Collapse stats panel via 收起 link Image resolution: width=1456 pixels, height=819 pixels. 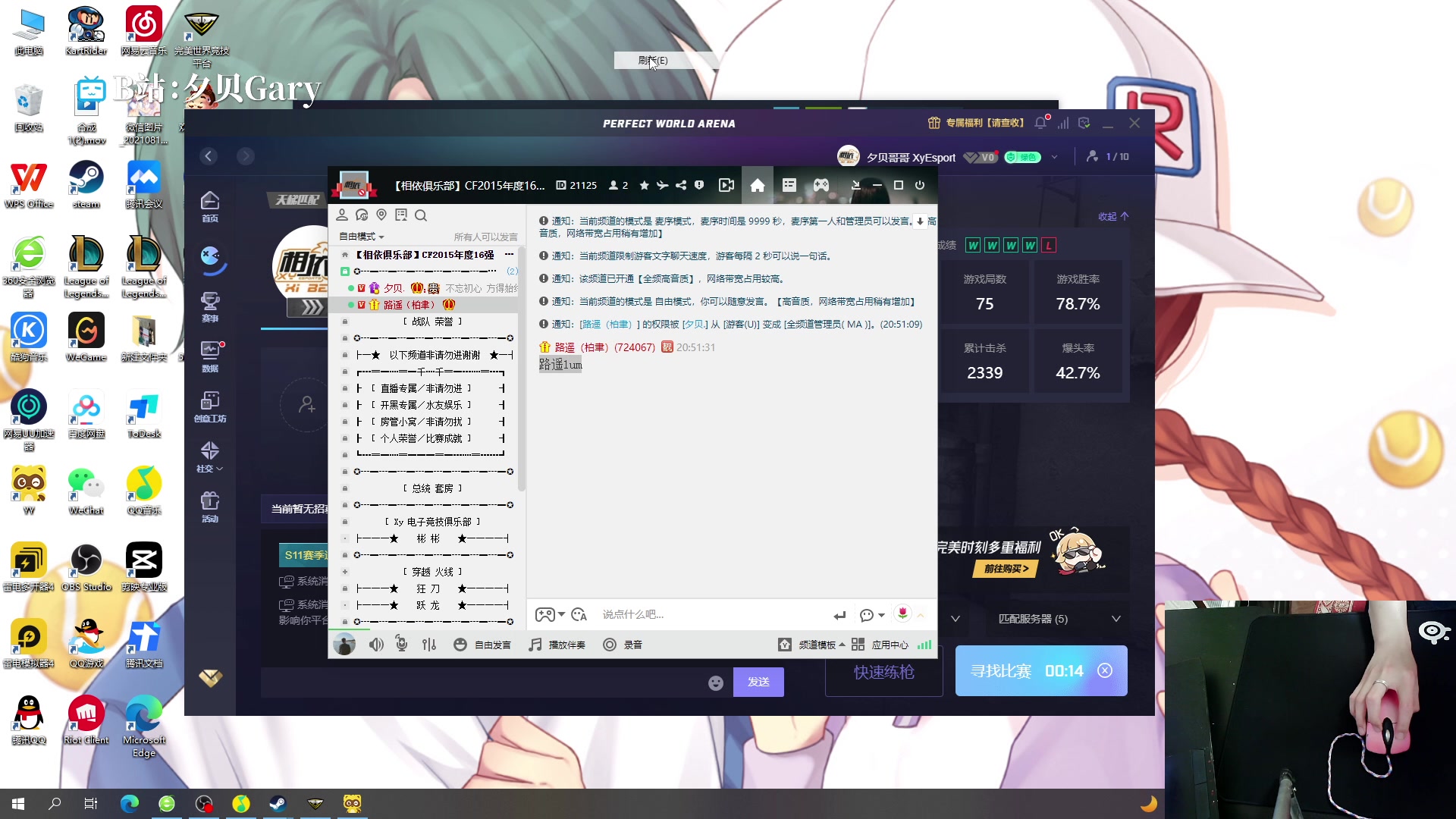tap(1113, 216)
